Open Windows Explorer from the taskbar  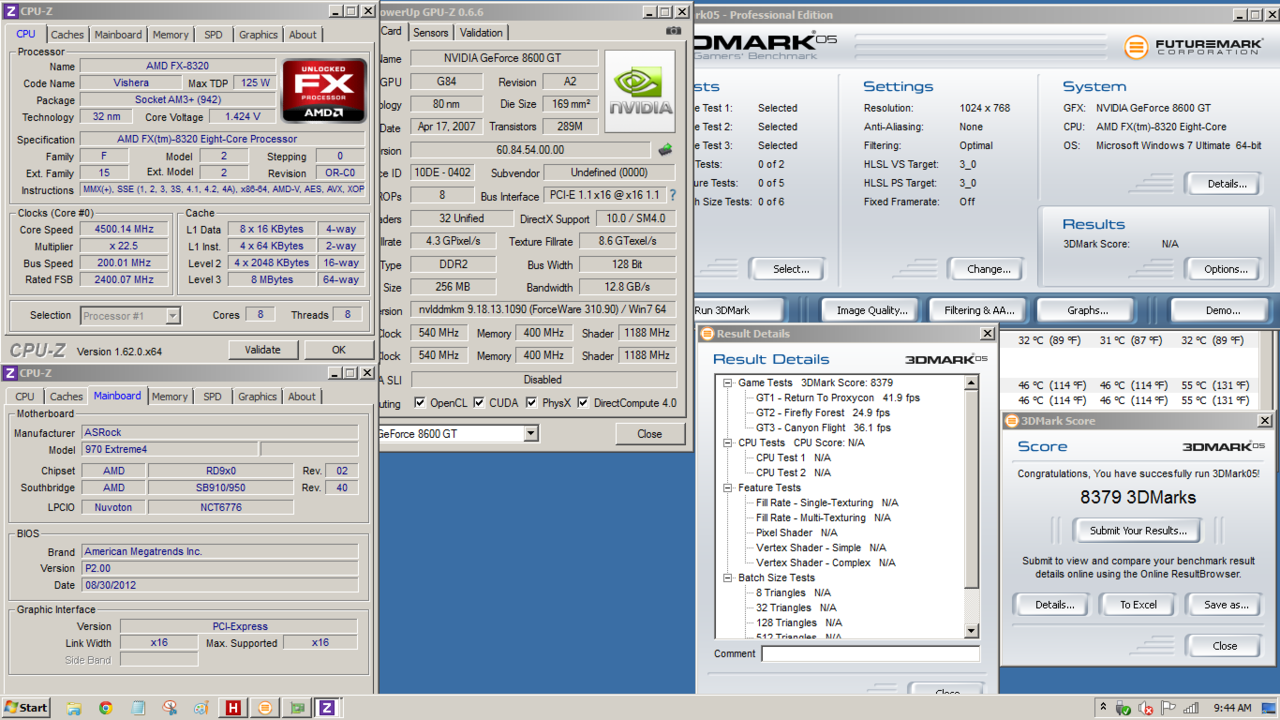pos(74,708)
